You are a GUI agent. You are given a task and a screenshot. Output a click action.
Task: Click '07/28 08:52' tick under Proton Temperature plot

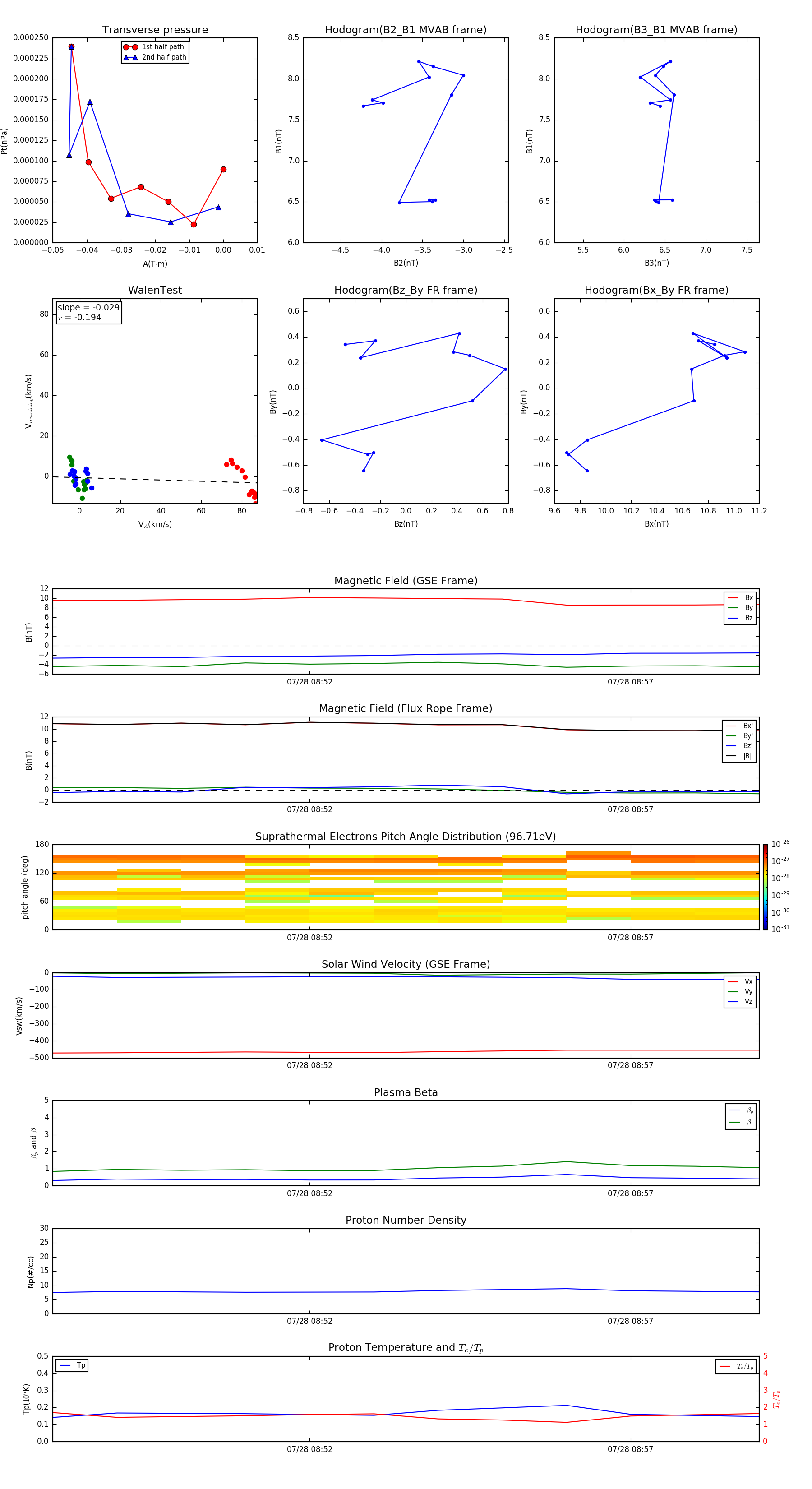click(x=310, y=1450)
